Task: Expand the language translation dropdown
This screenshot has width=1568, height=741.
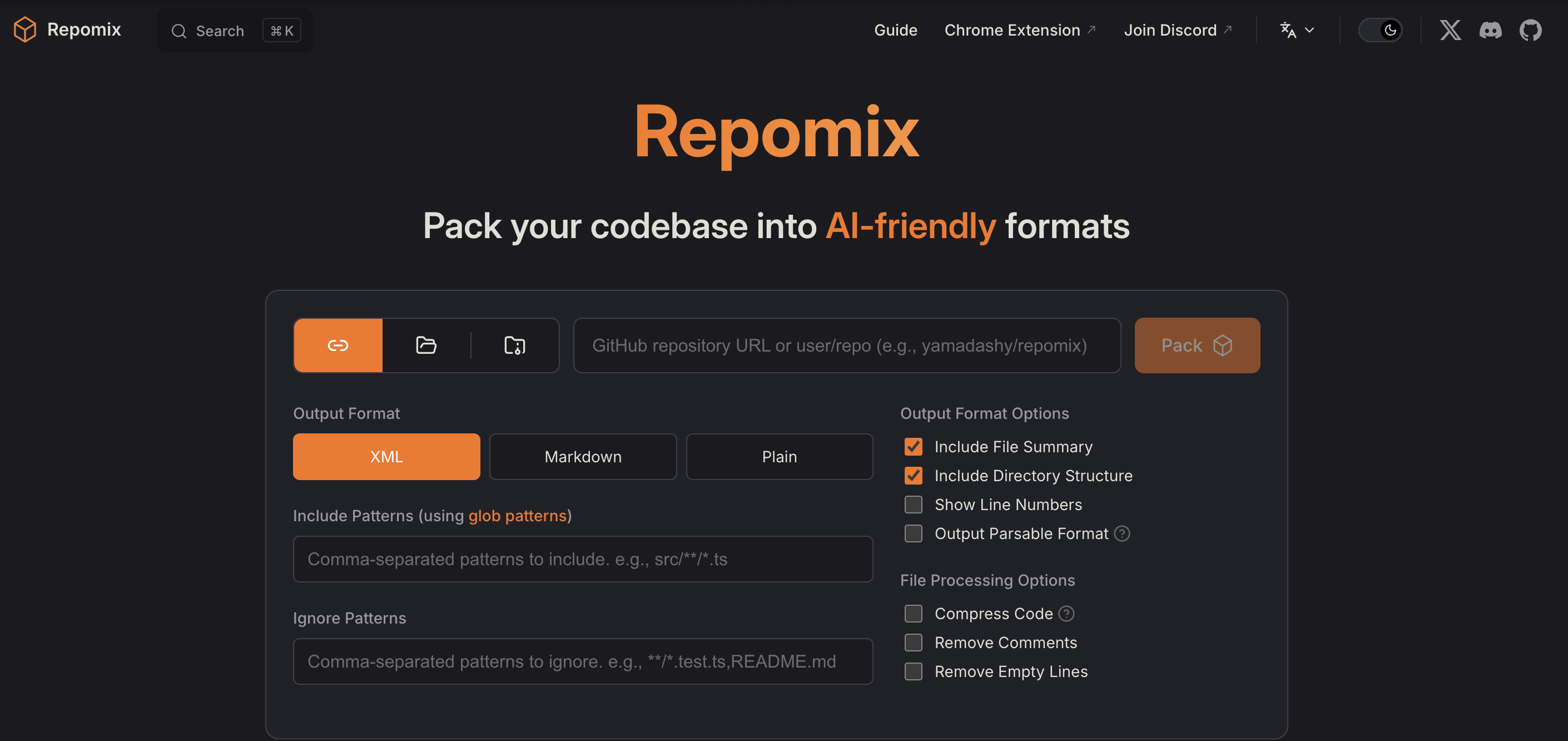Action: click(x=1297, y=30)
